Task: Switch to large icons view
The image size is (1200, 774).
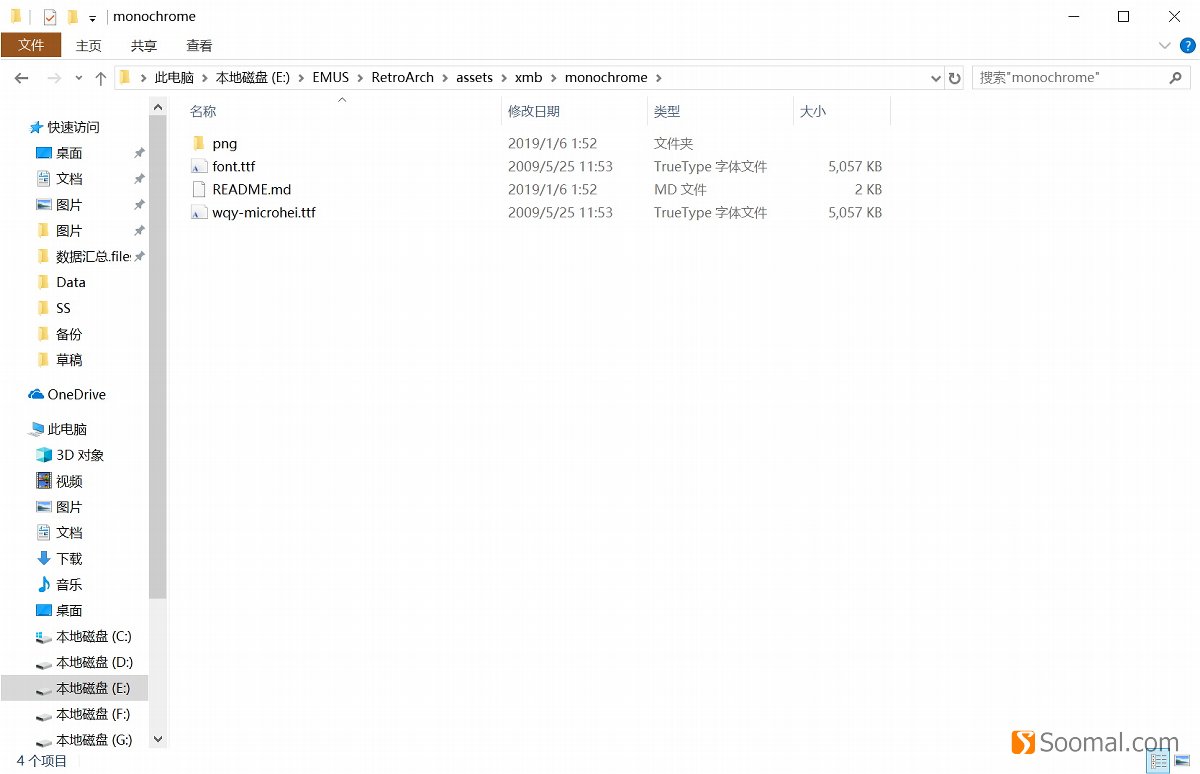Action: coord(1181,762)
